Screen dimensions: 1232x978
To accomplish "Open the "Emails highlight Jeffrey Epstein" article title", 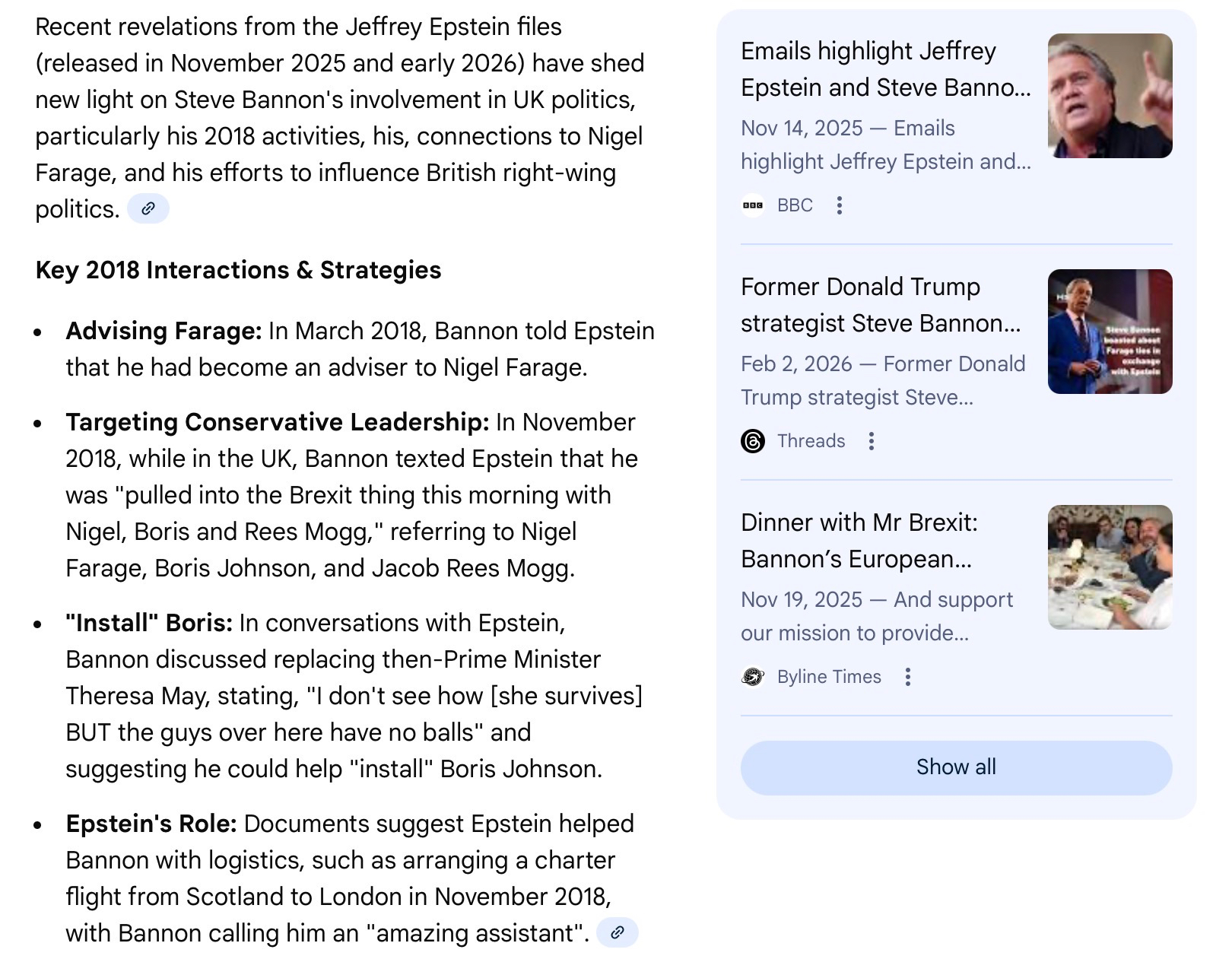I will click(885, 69).
